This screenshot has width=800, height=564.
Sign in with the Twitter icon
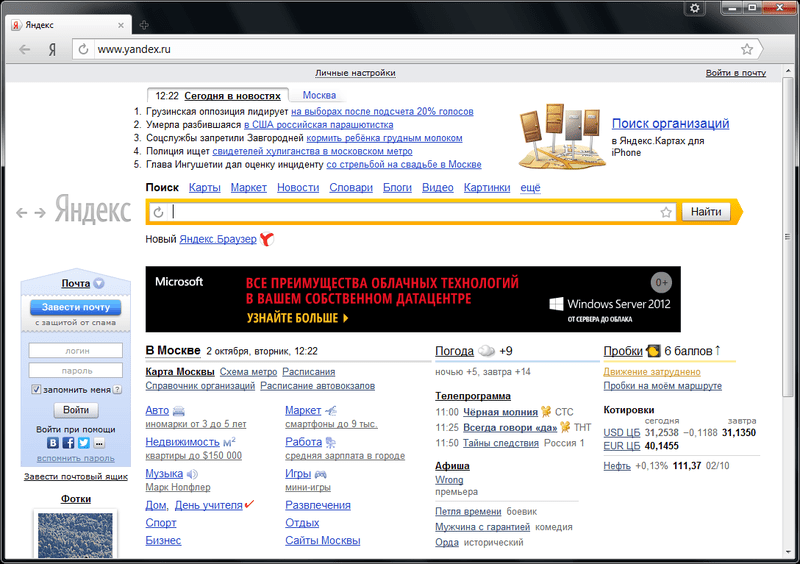pyautogui.click(x=84, y=442)
